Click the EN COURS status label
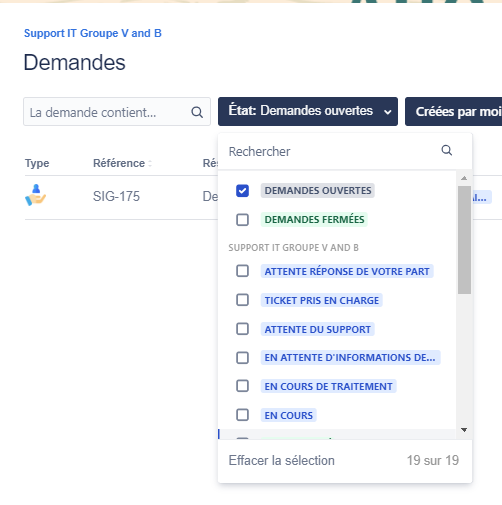The width and height of the screenshot is (502, 505). [289, 415]
